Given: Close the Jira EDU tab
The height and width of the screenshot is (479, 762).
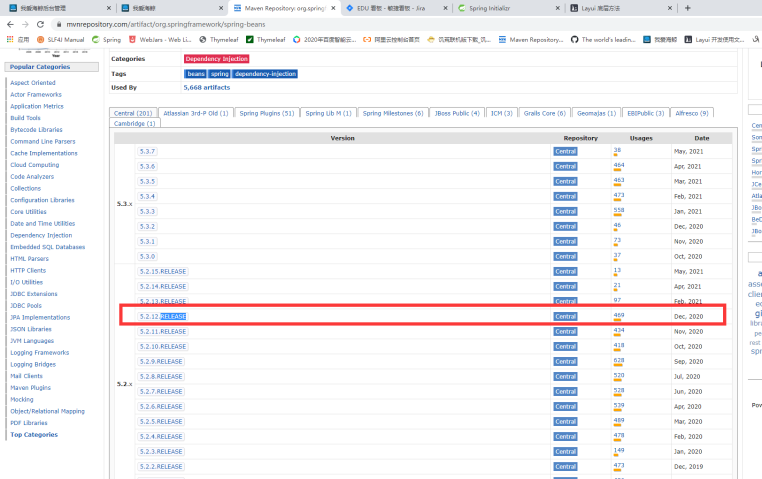Looking at the screenshot, I should (x=445, y=8).
